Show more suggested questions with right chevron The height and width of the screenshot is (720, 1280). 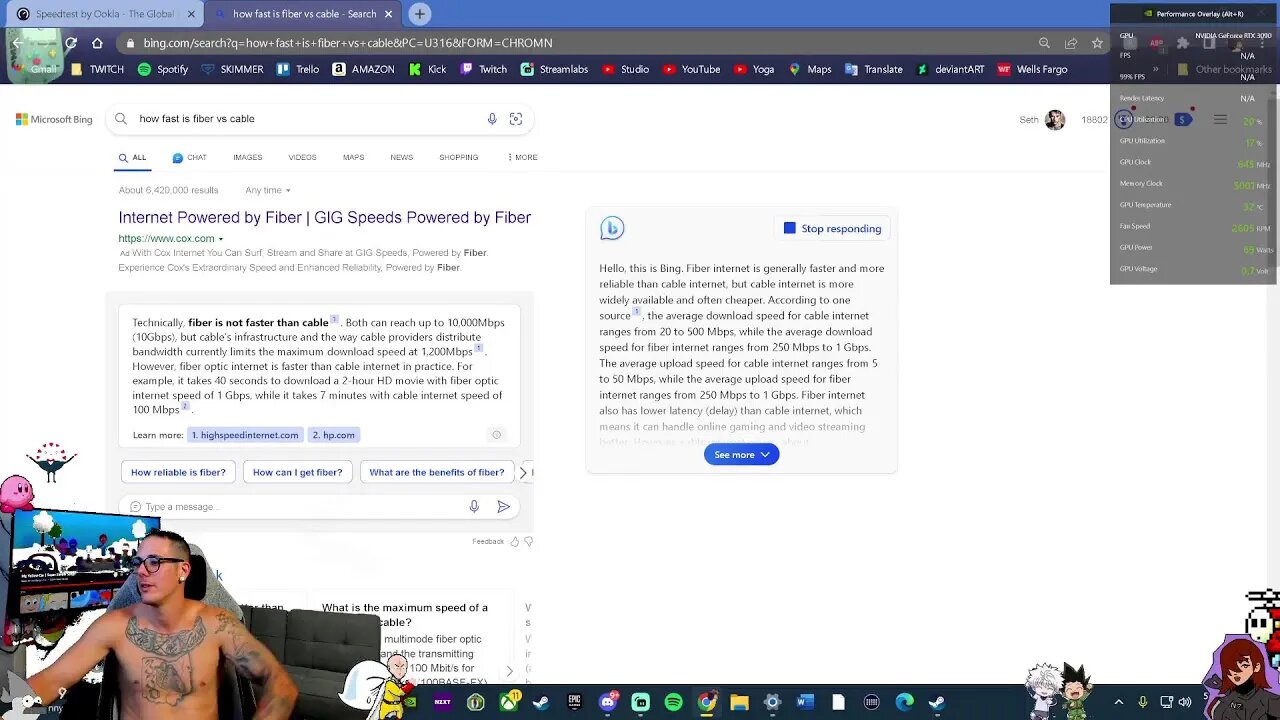(x=523, y=472)
